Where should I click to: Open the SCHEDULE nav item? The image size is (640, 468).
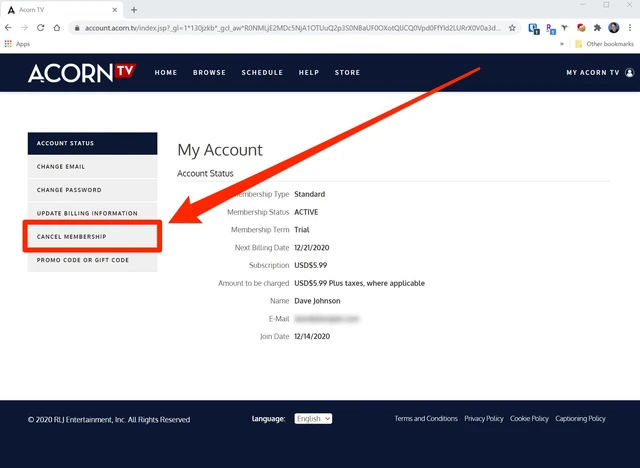[x=262, y=73]
